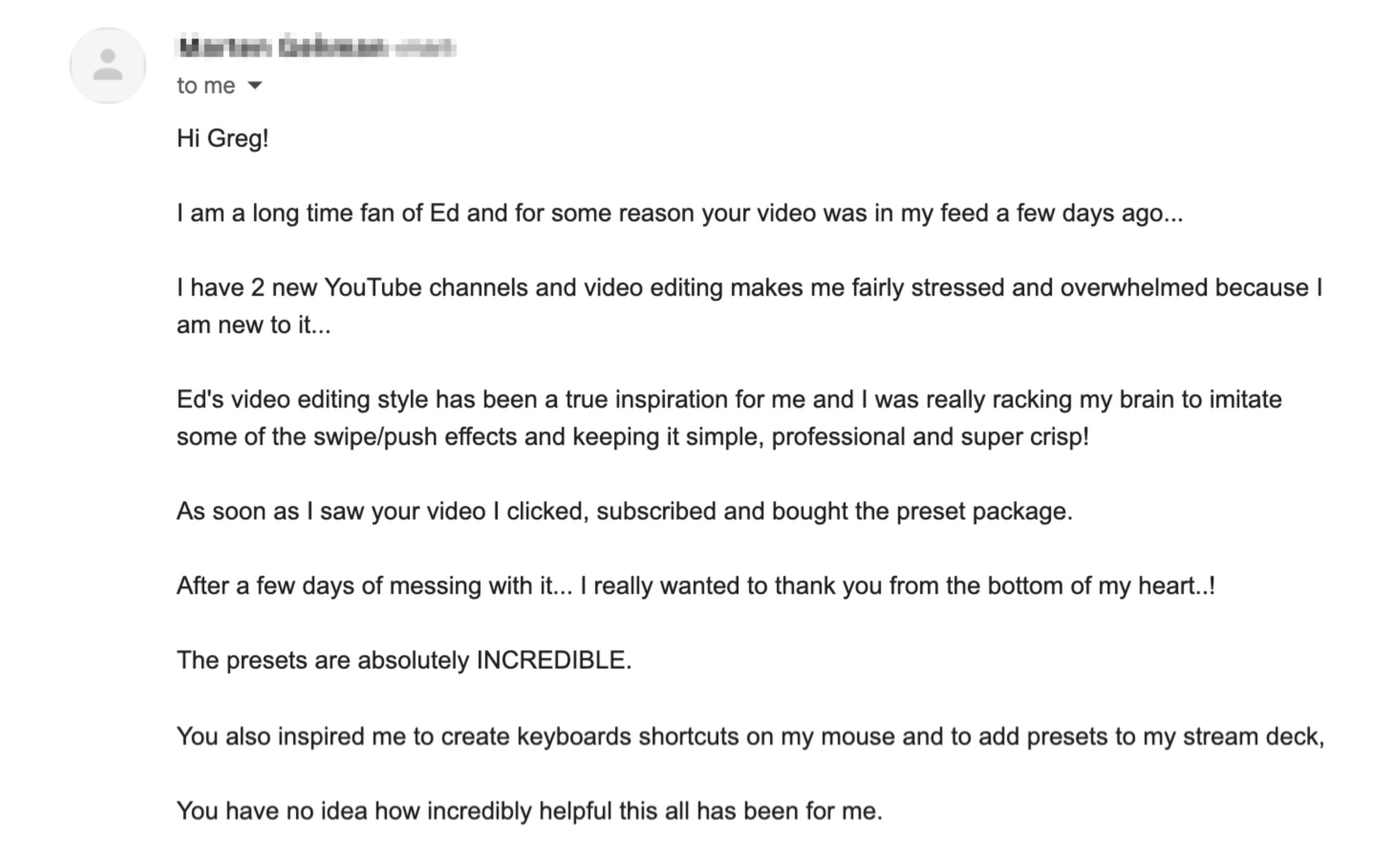This screenshot has height=868, width=1393.
Task: Click the "to me" recipient text
Action: pos(206,85)
